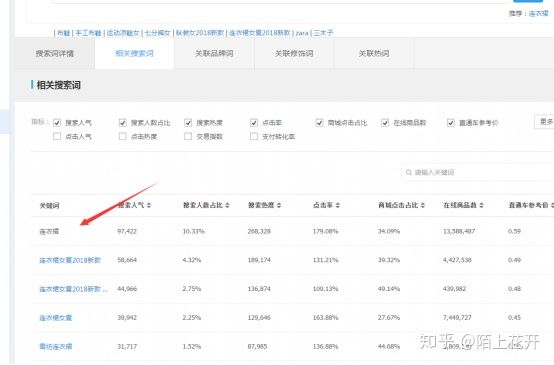Image resolution: width=554 pixels, height=365 pixels.
Task: Click the 268,328 search heat value
Action: [259, 231]
